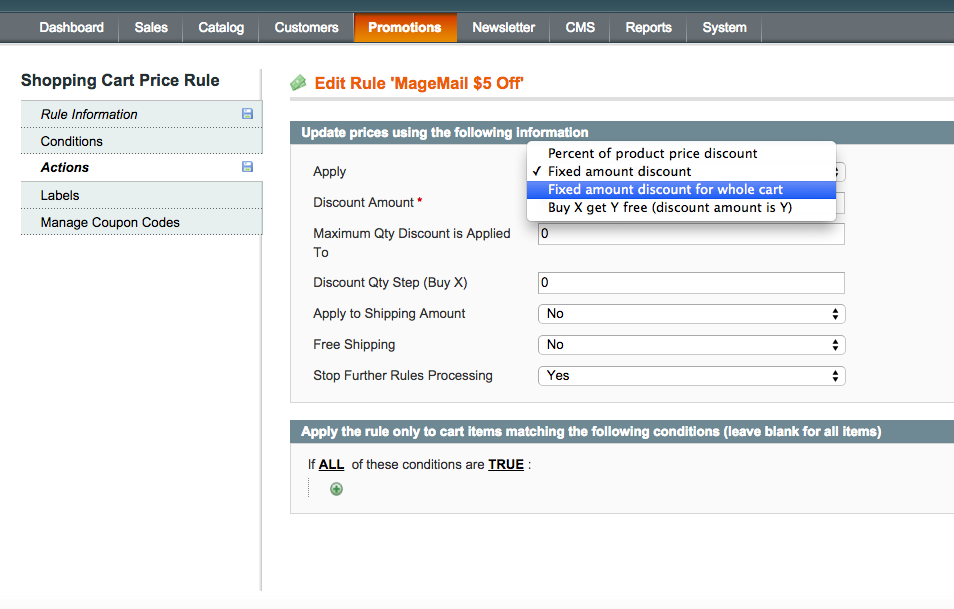954x609 pixels.
Task: Switch to the Labels tab
Action: [x=60, y=195]
